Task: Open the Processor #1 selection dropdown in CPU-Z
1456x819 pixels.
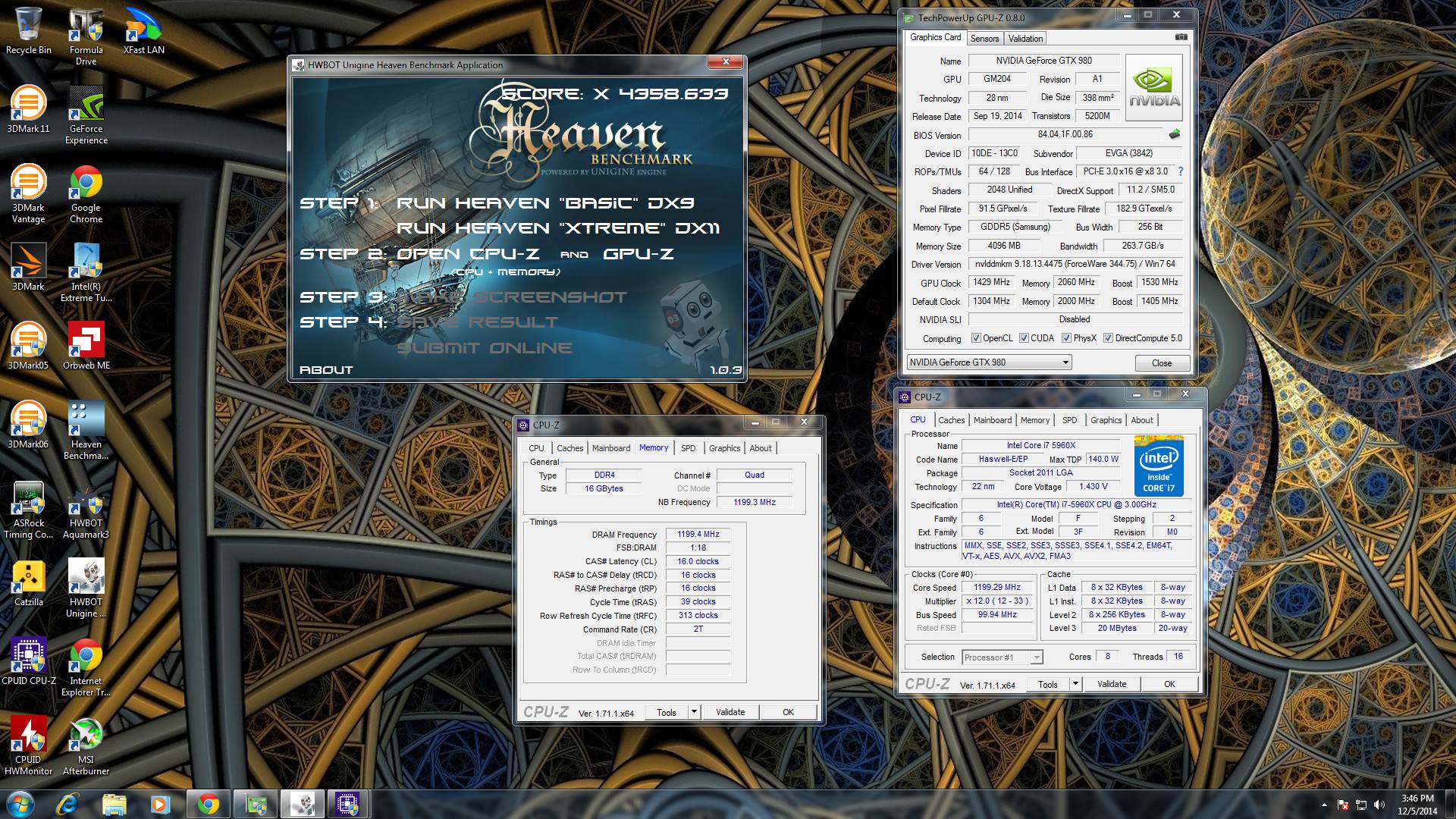Action: click(1003, 657)
